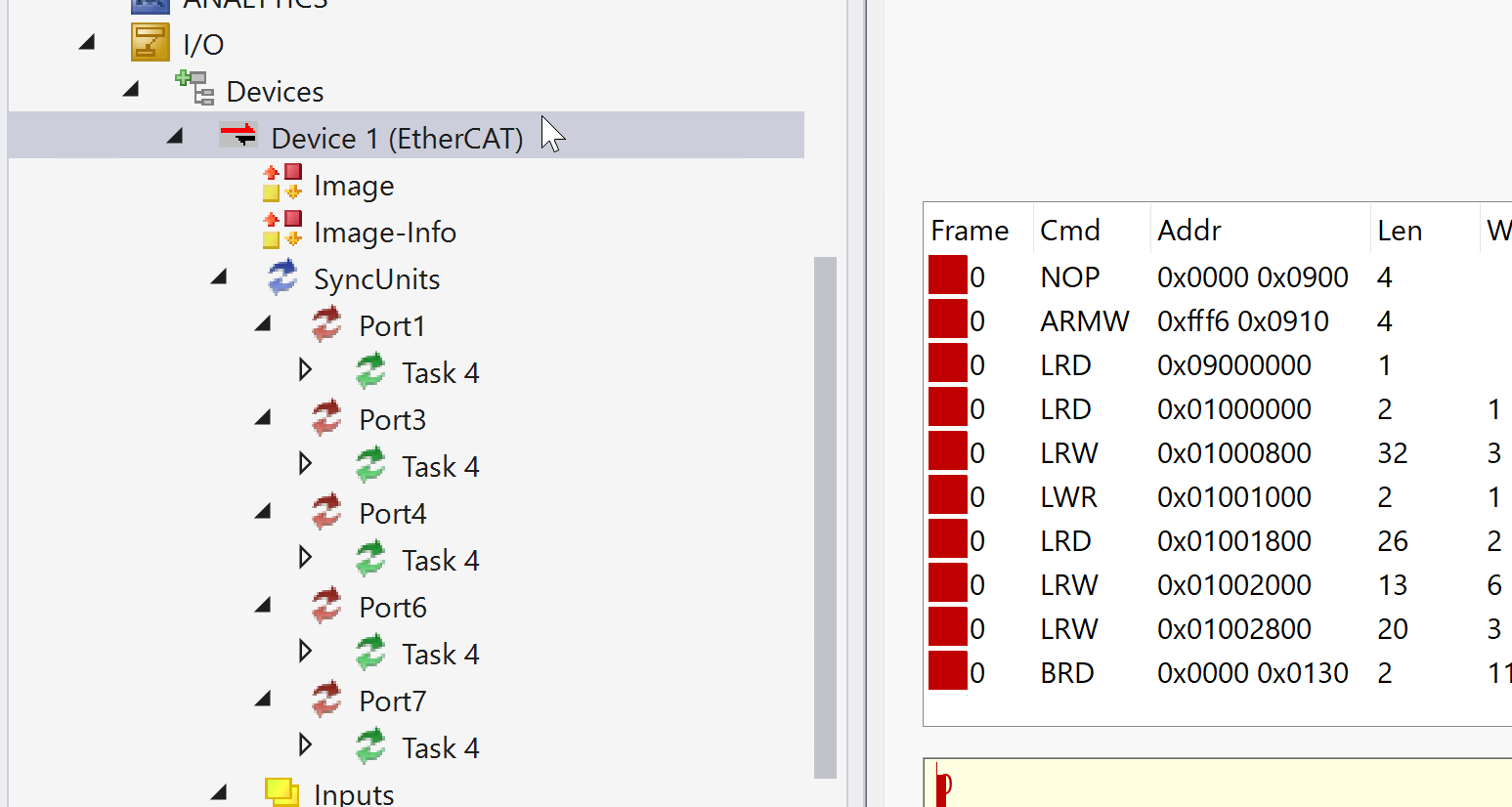Click the EtherCAT Device 1 icon
The image size is (1512, 807).
click(x=238, y=135)
